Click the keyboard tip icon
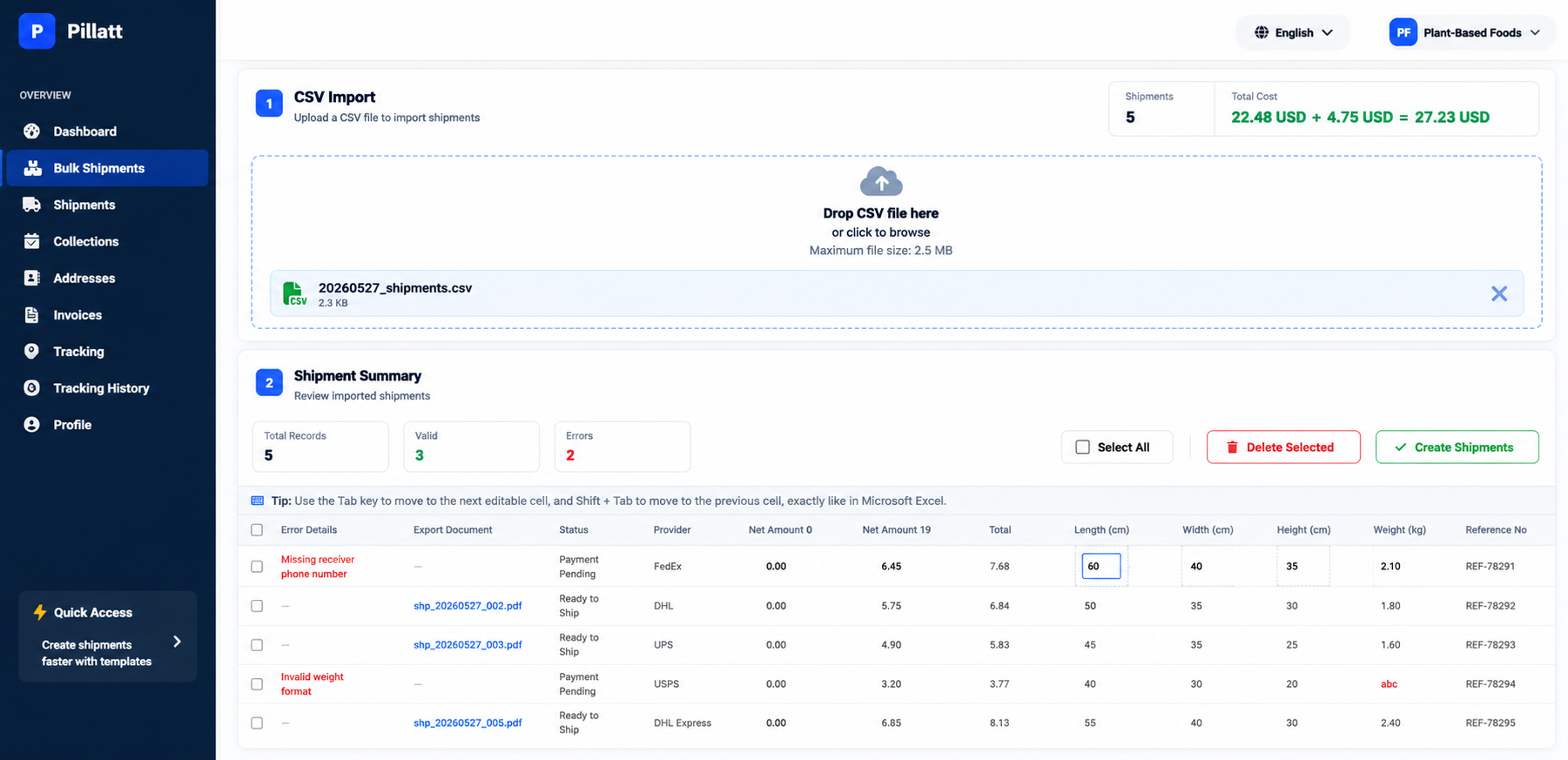Image resolution: width=1568 pixels, height=760 pixels. (258, 501)
